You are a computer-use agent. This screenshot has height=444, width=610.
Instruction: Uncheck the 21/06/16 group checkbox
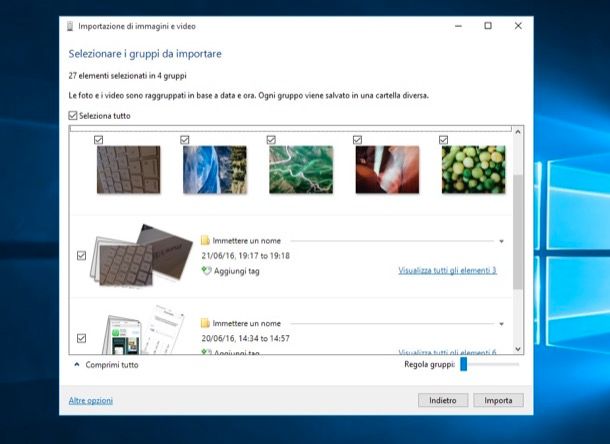pyautogui.click(x=81, y=256)
